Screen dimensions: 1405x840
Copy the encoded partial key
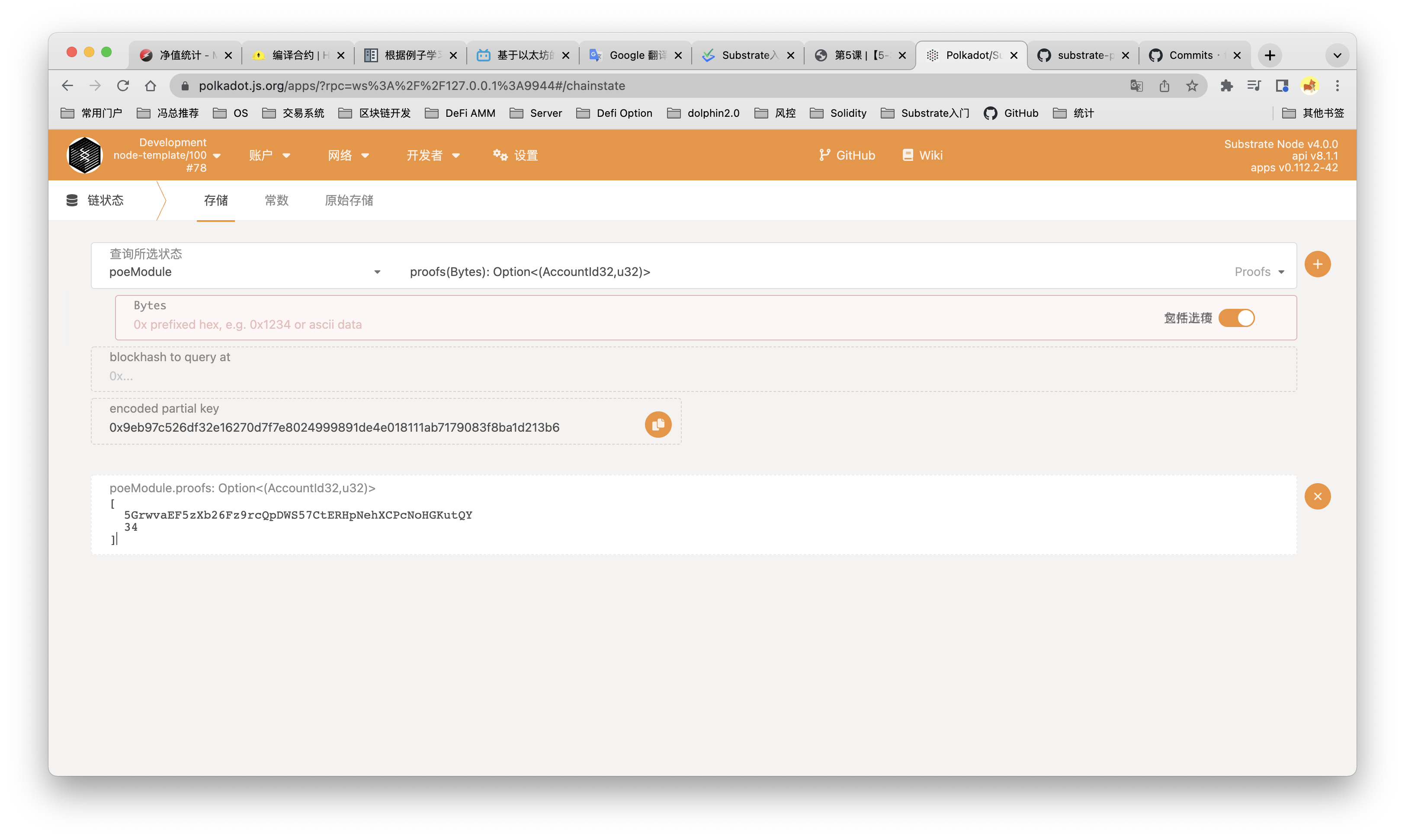point(658,424)
